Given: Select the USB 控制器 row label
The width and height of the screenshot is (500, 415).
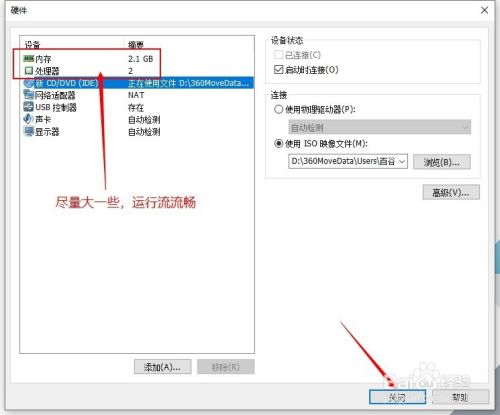Looking at the screenshot, I should pos(56,107).
